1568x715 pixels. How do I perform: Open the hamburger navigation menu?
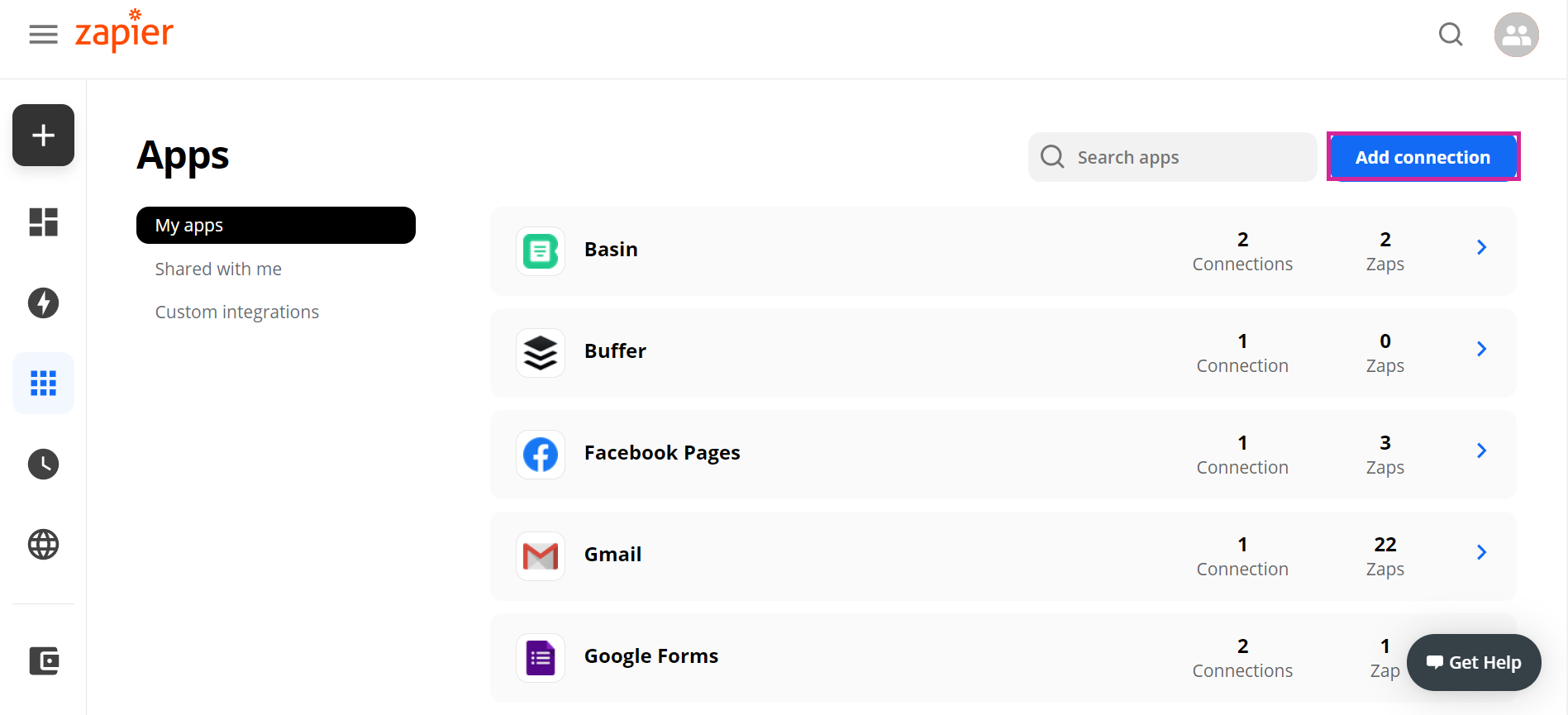pos(43,35)
